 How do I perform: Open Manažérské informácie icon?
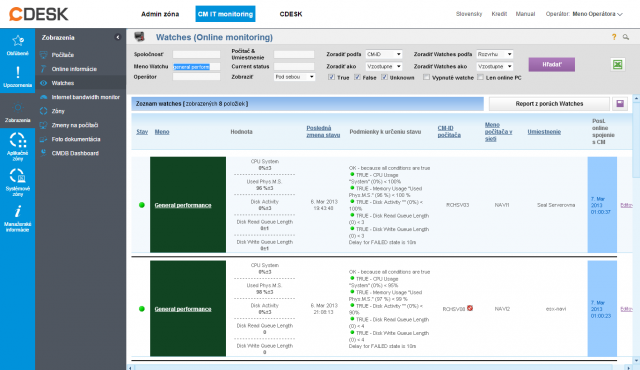[18, 211]
